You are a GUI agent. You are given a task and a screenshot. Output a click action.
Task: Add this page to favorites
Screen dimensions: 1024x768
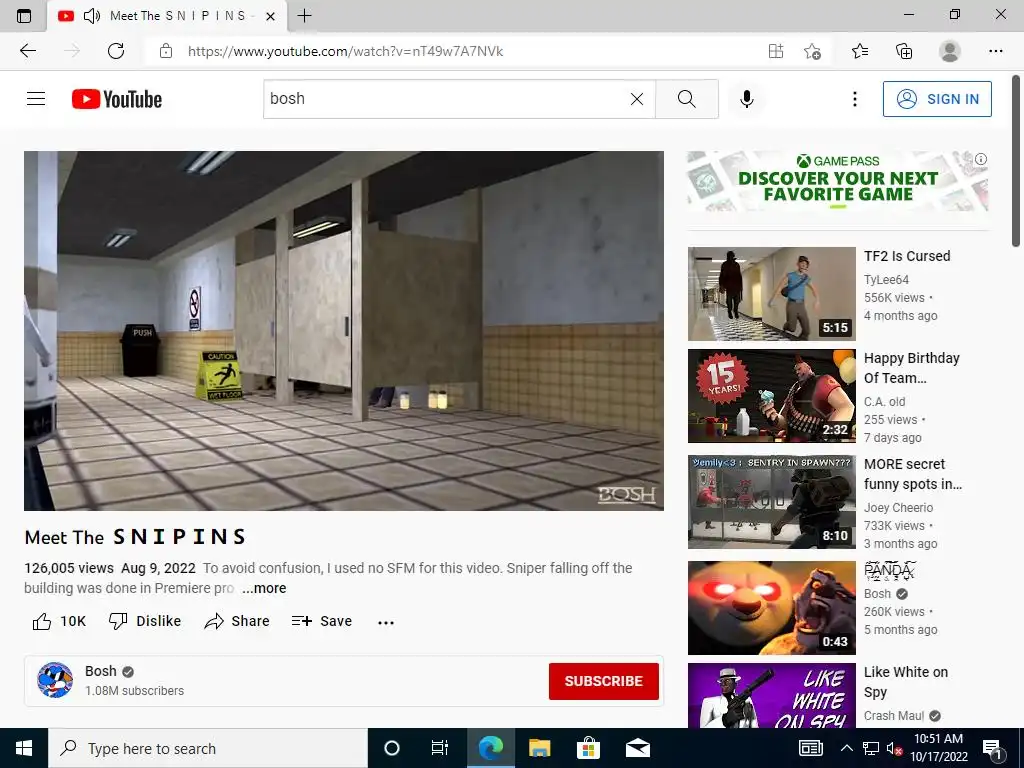click(x=812, y=51)
